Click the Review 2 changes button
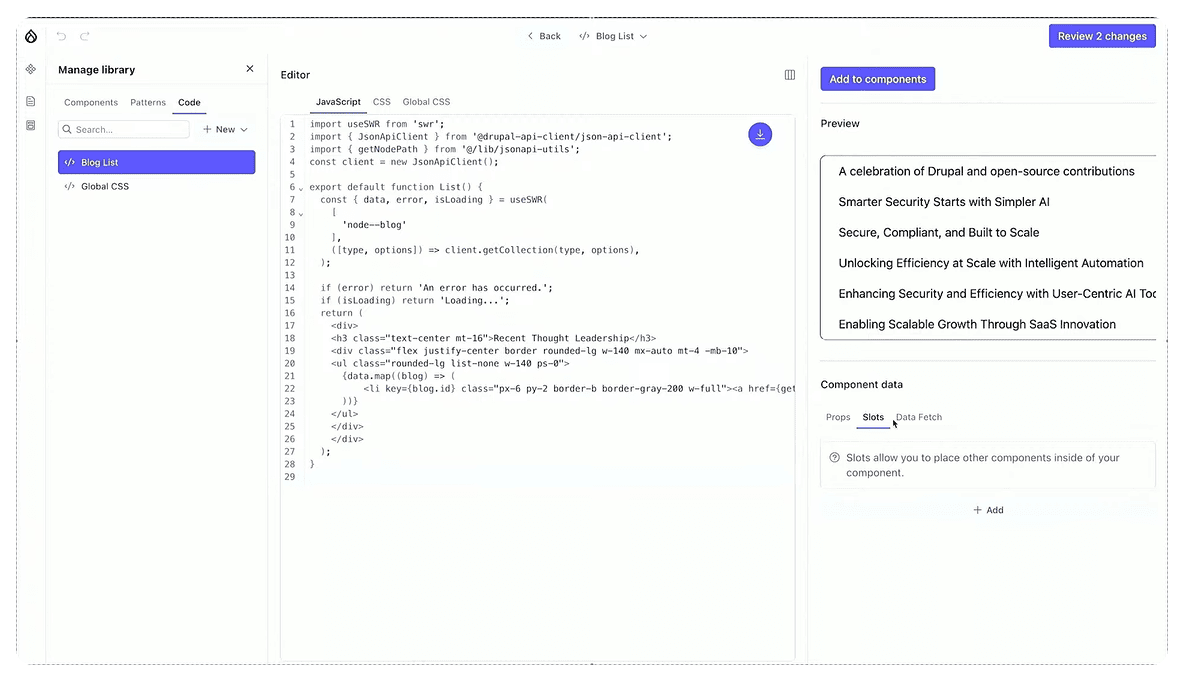This screenshot has width=1182, height=678. coord(1101,35)
